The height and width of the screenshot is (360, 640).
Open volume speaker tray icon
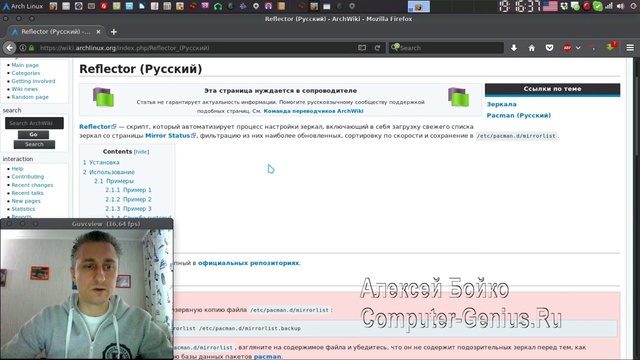pyautogui.click(x=621, y=6)
